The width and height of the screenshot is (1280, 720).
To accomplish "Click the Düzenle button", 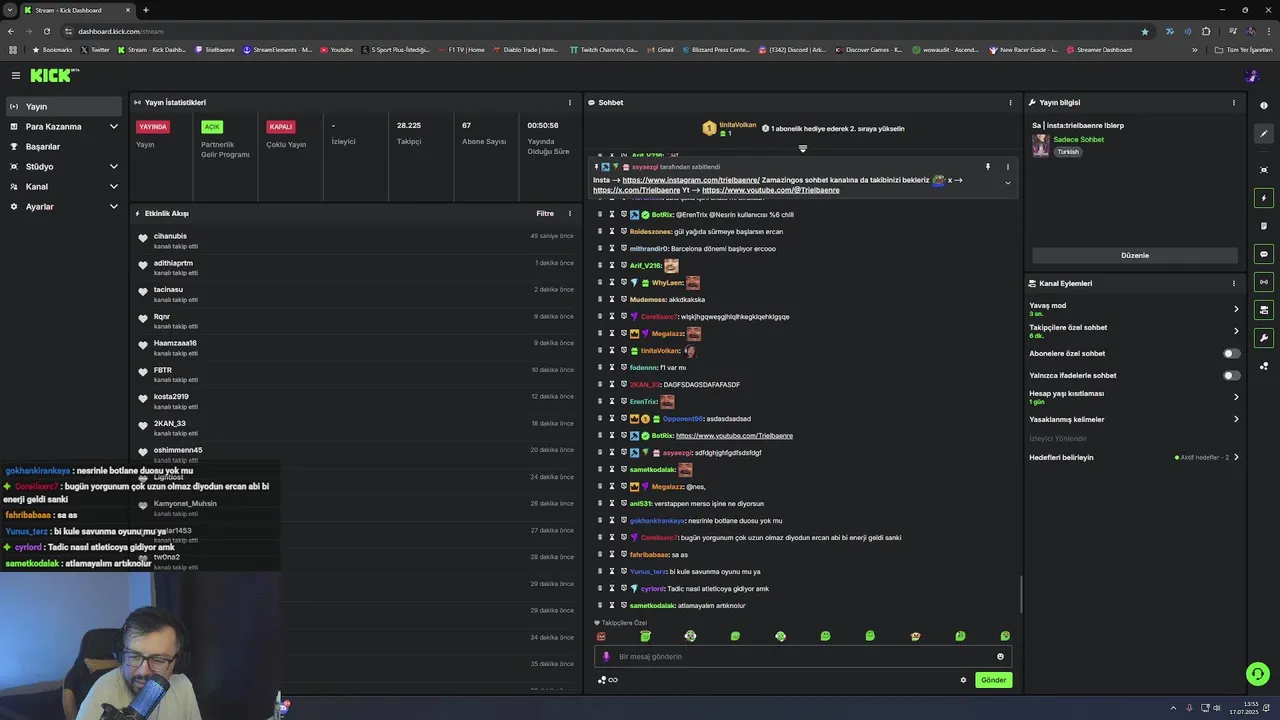I will pos(1134,255).
